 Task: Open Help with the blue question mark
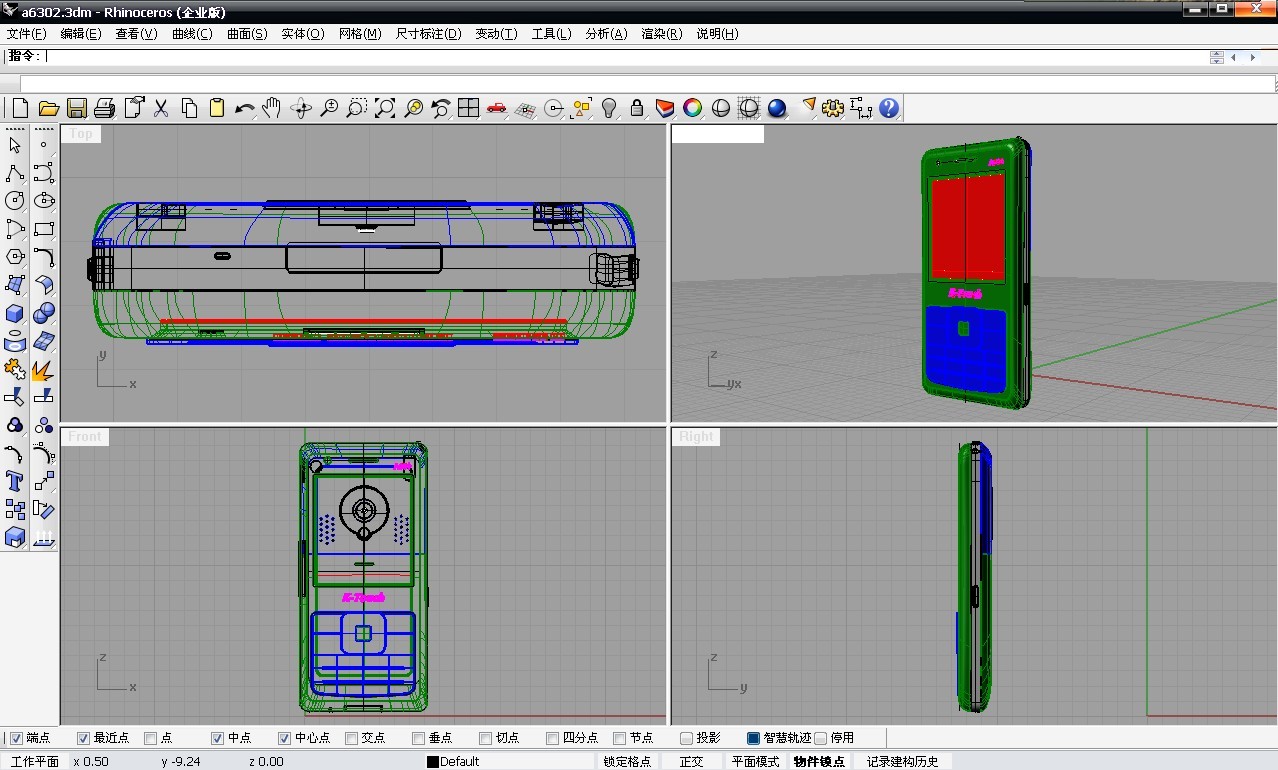click(x=889, y=108)
